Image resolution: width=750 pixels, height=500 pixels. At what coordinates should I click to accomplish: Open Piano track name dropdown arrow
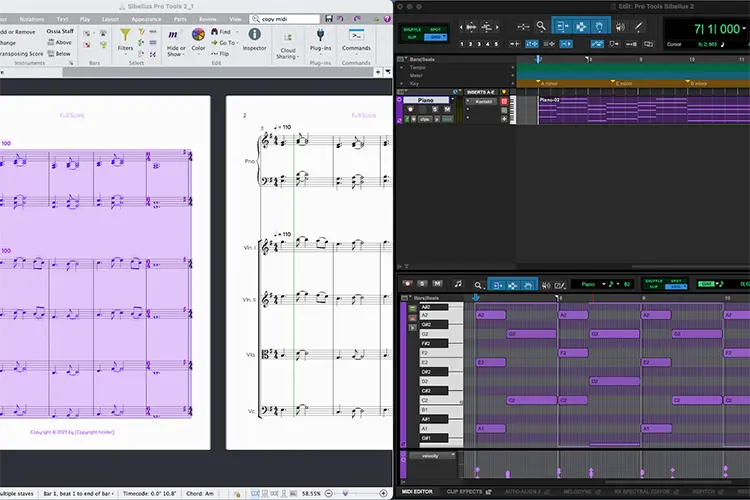tap(452, 100)
